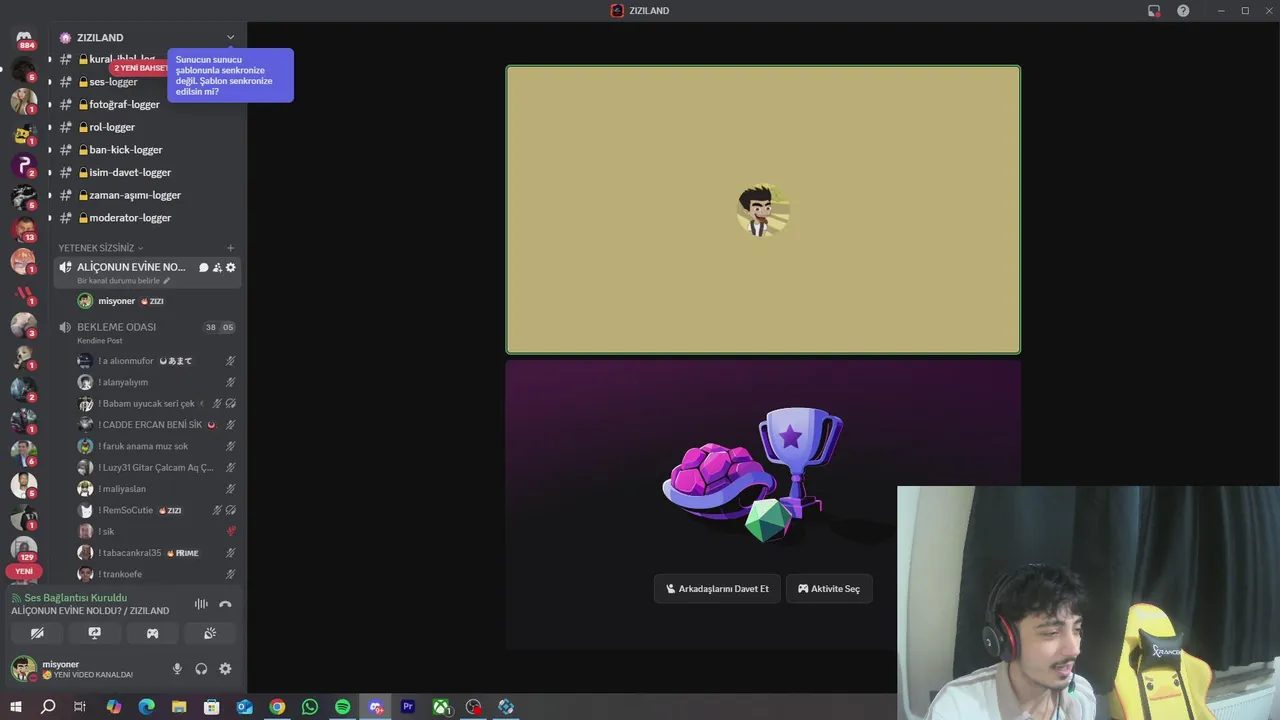
Task: Collapse YETENEK SİZSİNİZ category
Action: 100,248
